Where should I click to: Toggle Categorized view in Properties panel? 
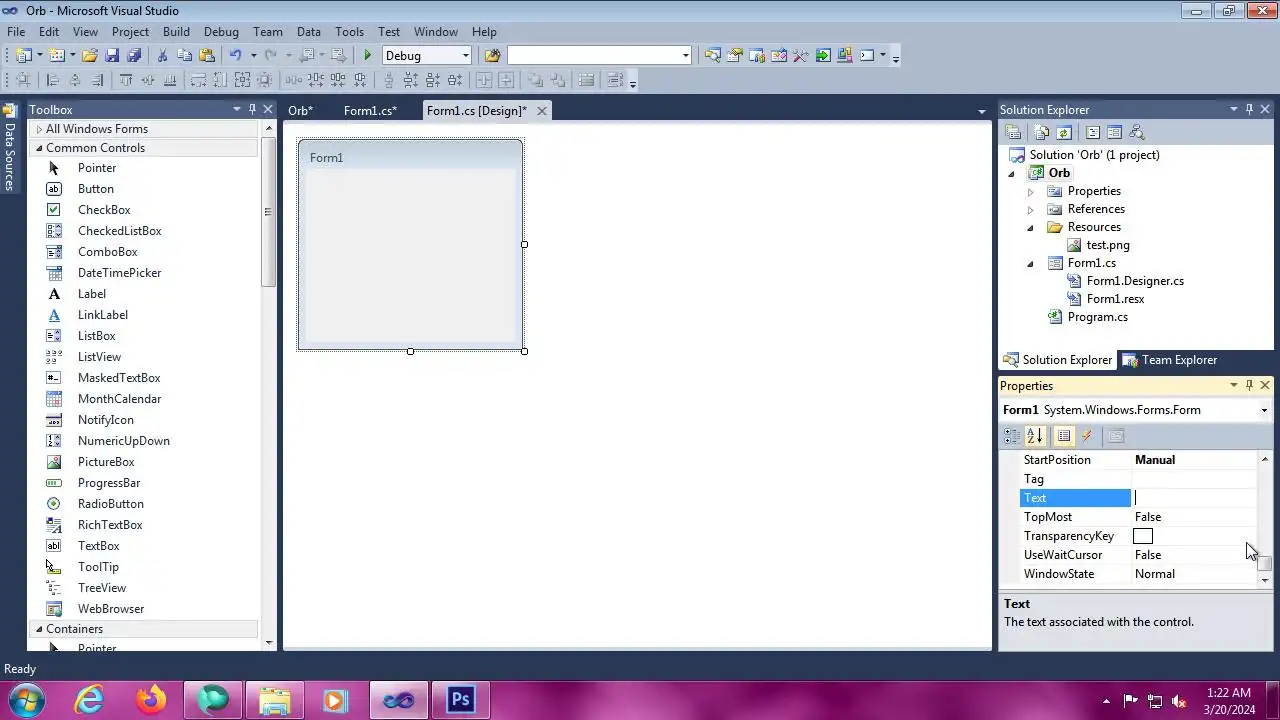(x=1012, y=436)
